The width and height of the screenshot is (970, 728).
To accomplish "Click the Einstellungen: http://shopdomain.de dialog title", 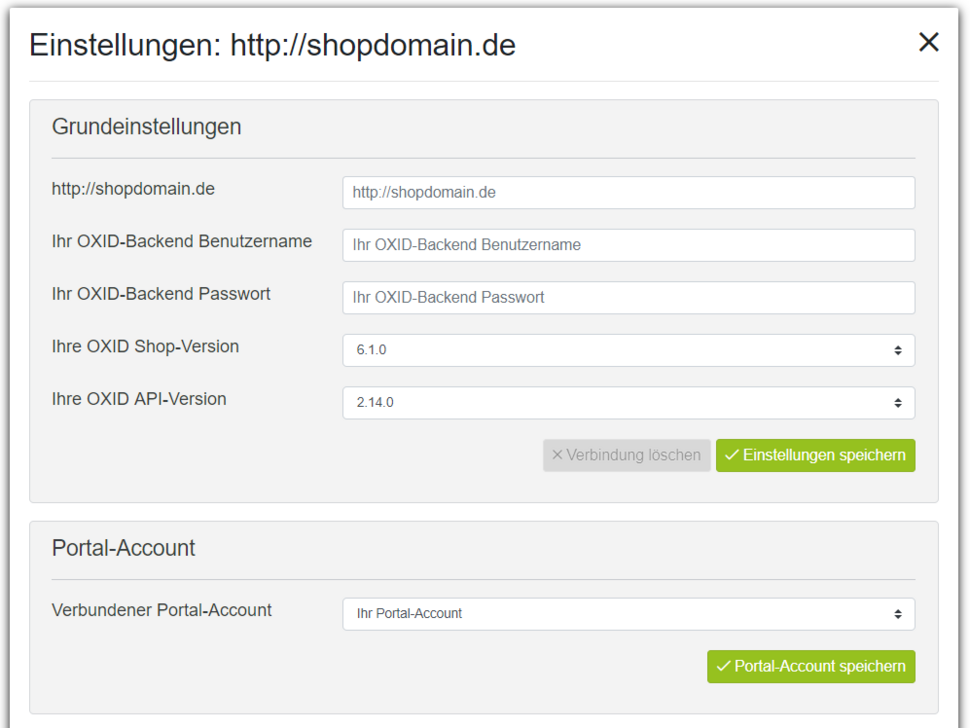I will point(272,45).
